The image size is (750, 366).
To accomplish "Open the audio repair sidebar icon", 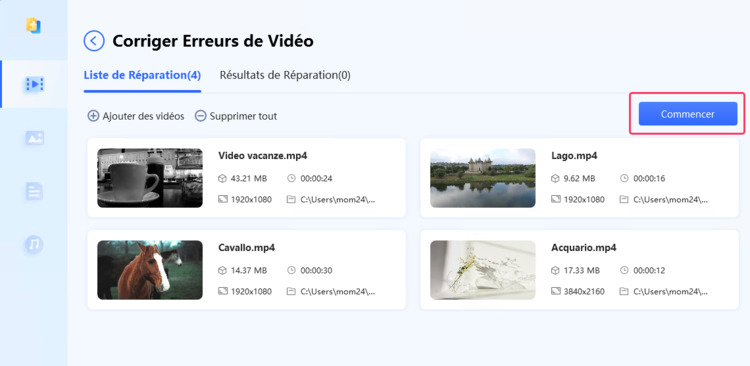I will pos(34,244).
